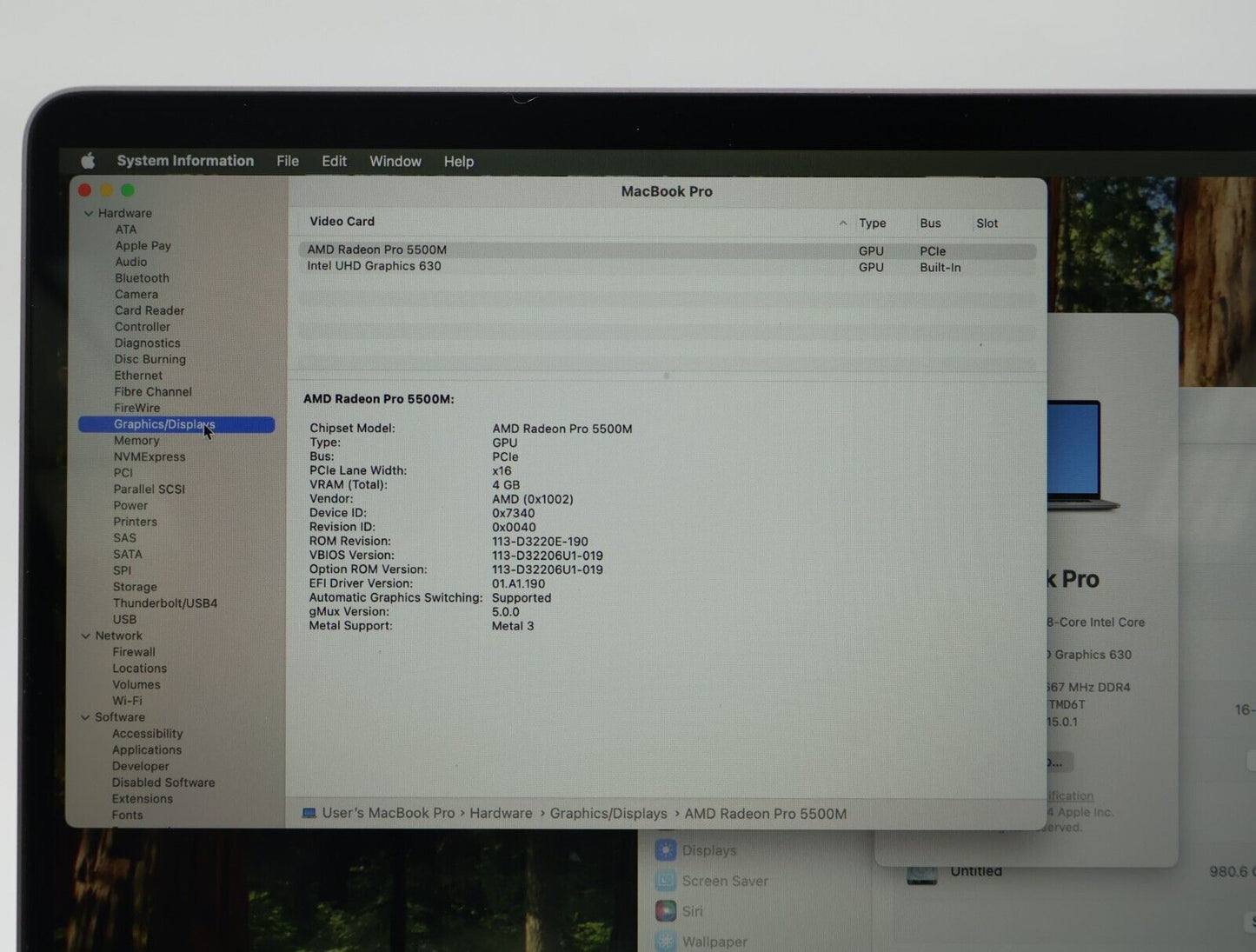
Task: Open Screen Saver in System Settings sidebar
Action: [x=713, y=881]
